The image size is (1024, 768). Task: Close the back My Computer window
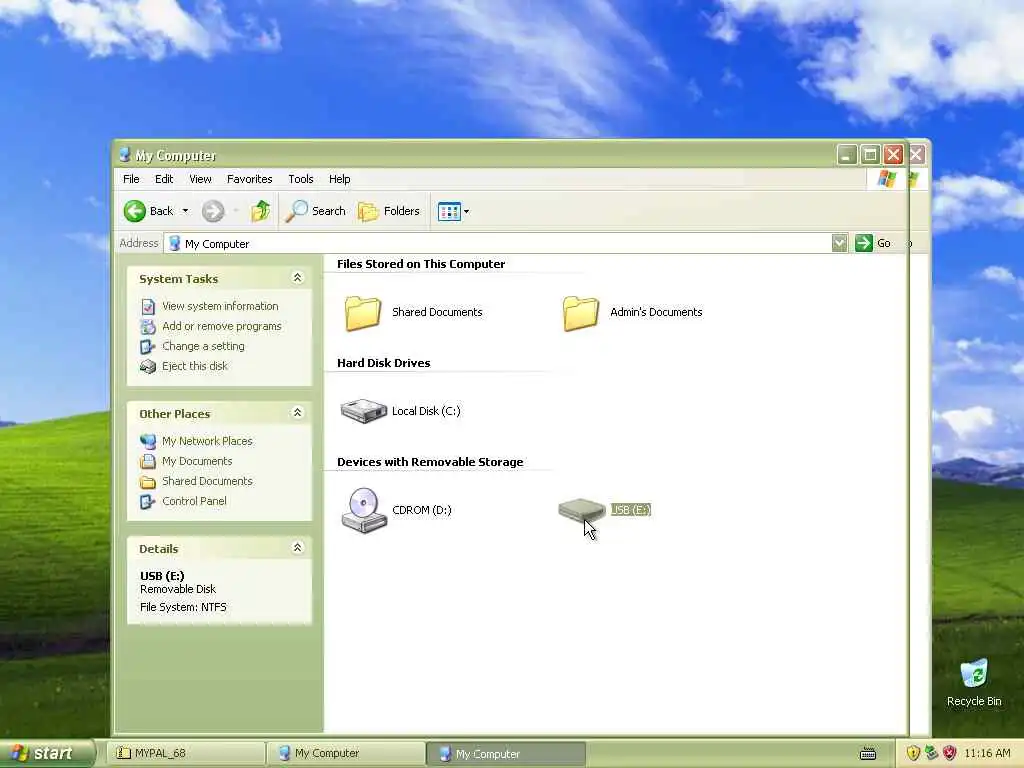tap(917, 155)
